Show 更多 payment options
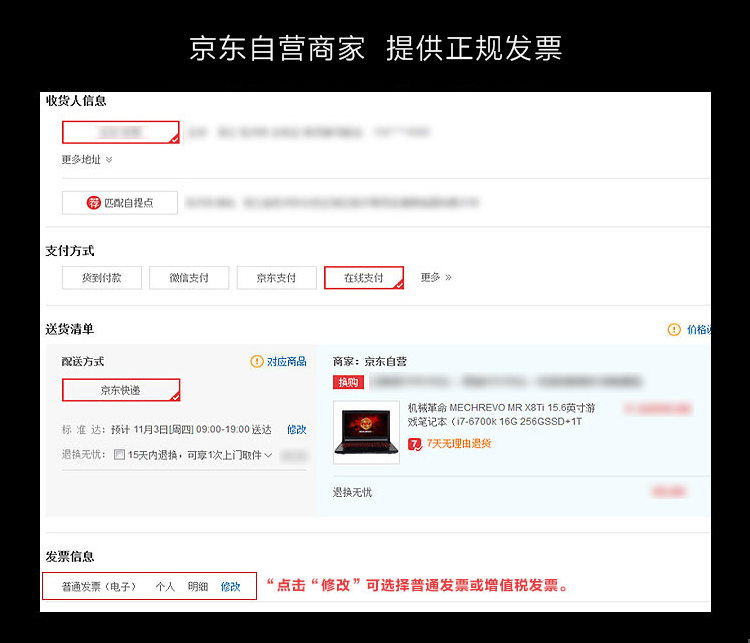 [436, 277]
